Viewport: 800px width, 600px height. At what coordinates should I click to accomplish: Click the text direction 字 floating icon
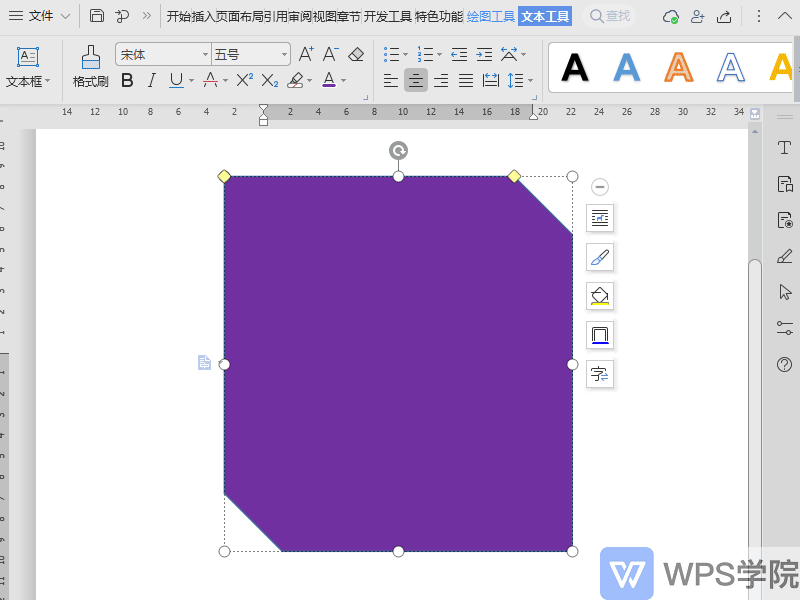pyautogui.click(x=600, y=374)
